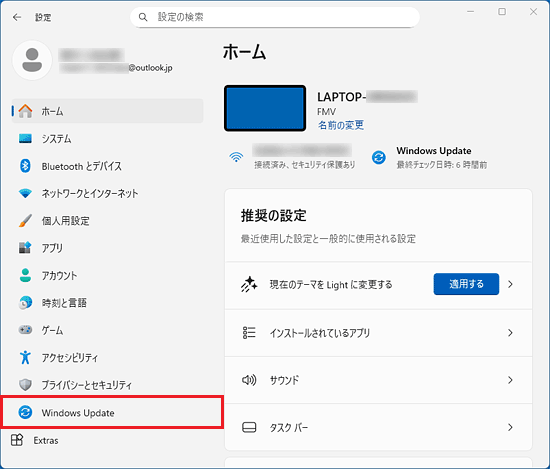The image size is (550, 469).
Task: Click the installed apps list icon
Action: tap(249, 333)
